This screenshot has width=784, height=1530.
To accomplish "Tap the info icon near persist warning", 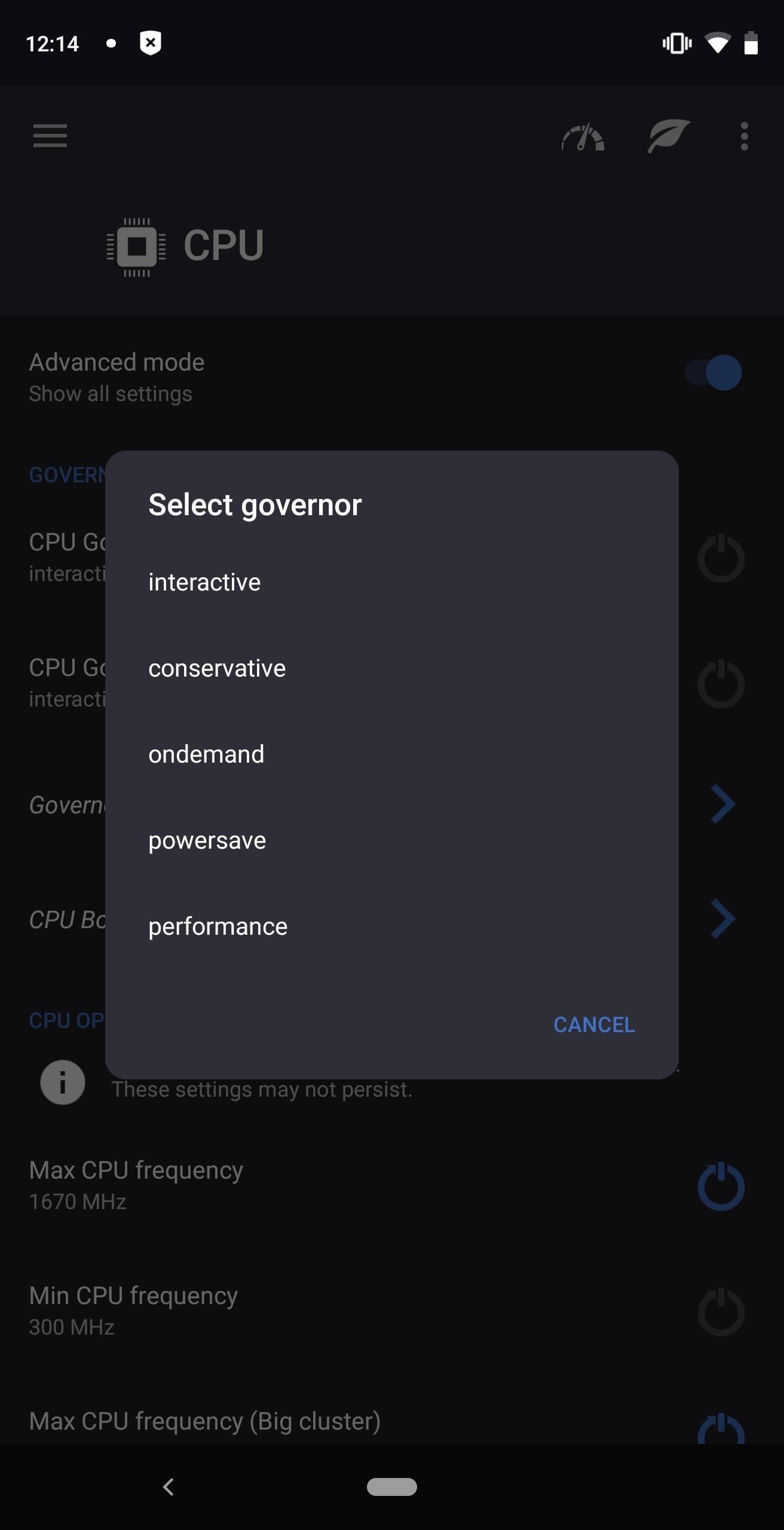I will pyautogui.click(x=63, y=1082).
